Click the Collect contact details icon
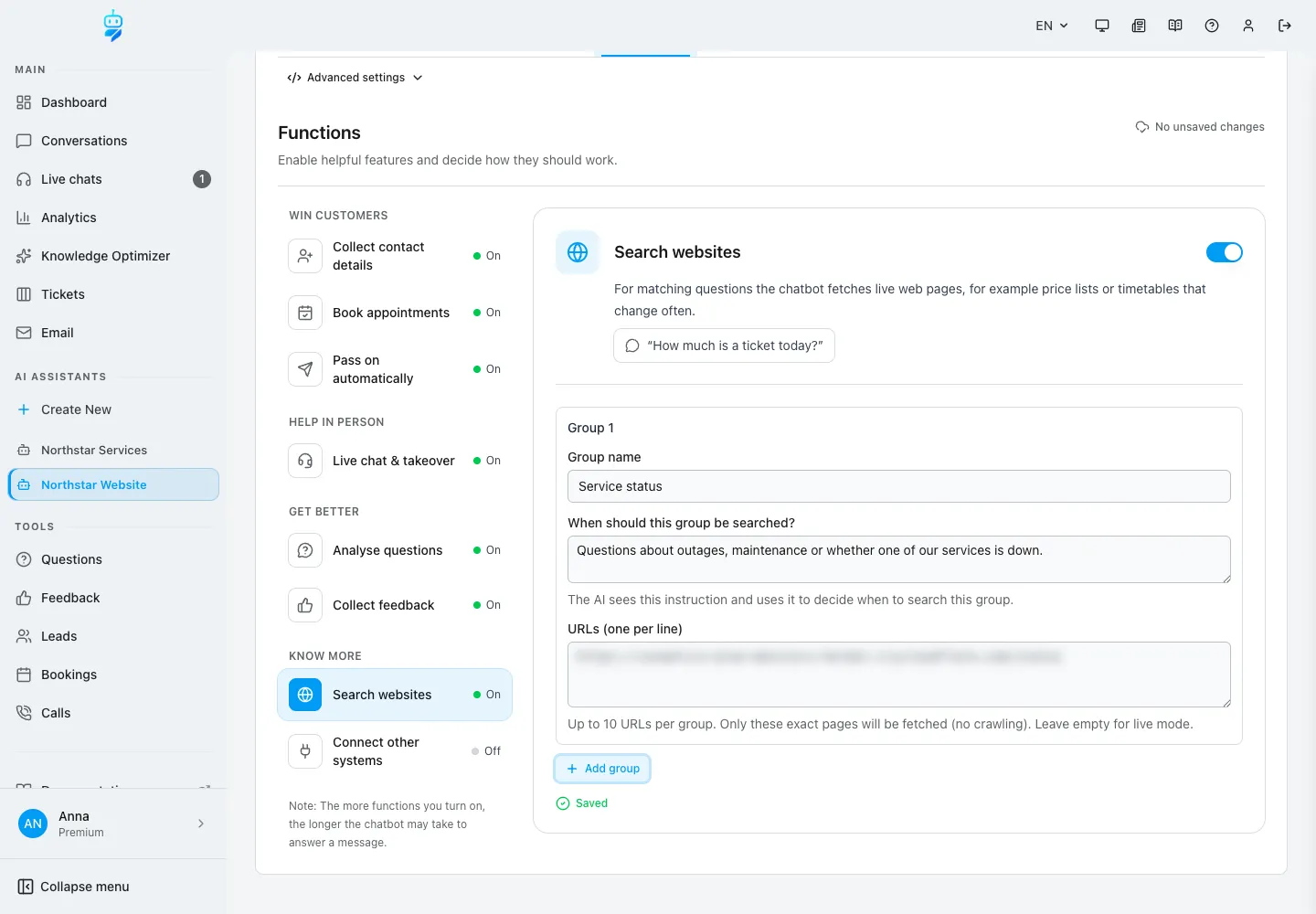 click(x=305, y=256)
